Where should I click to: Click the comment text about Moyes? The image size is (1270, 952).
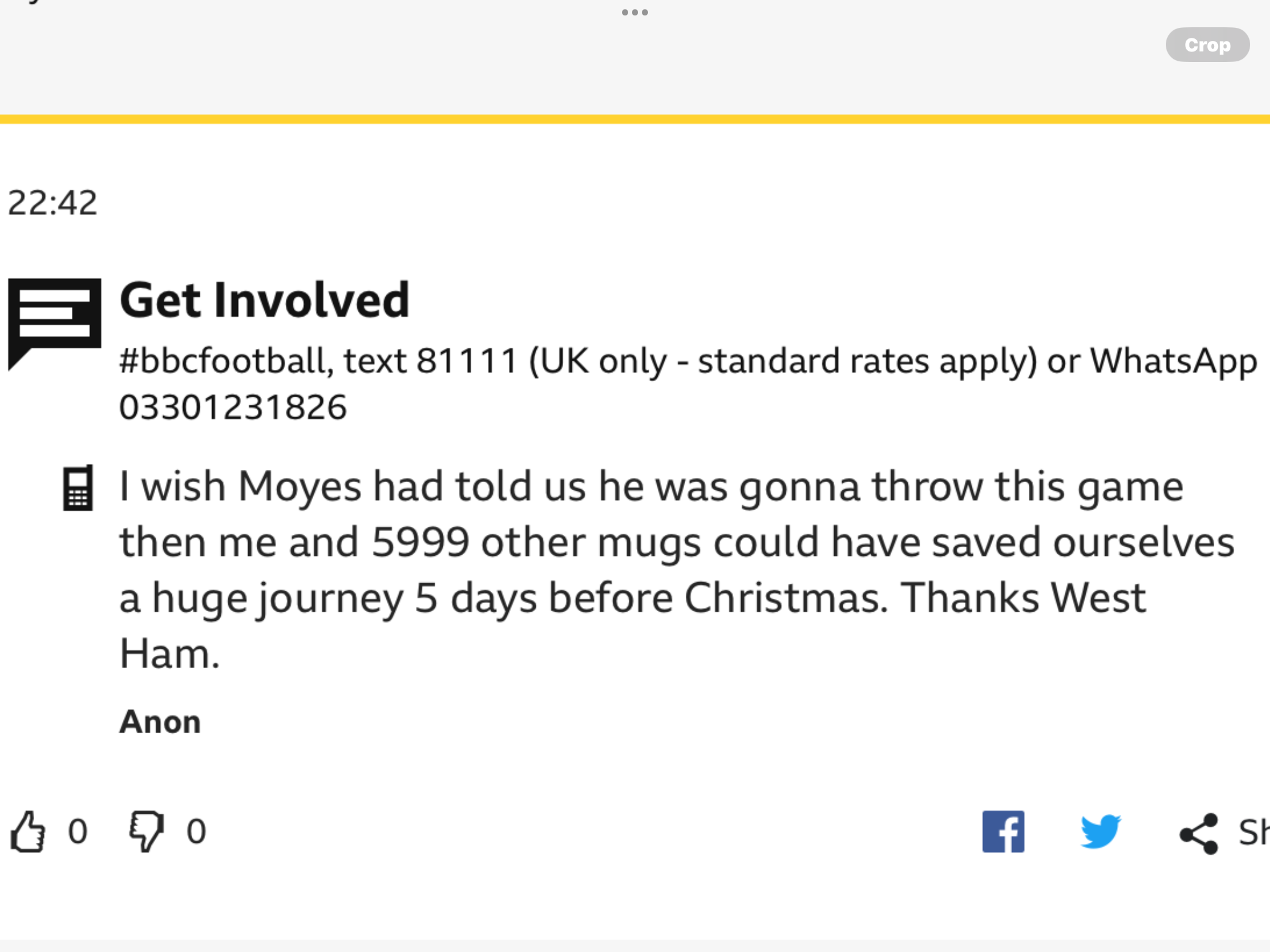click(x=677, y=570)
